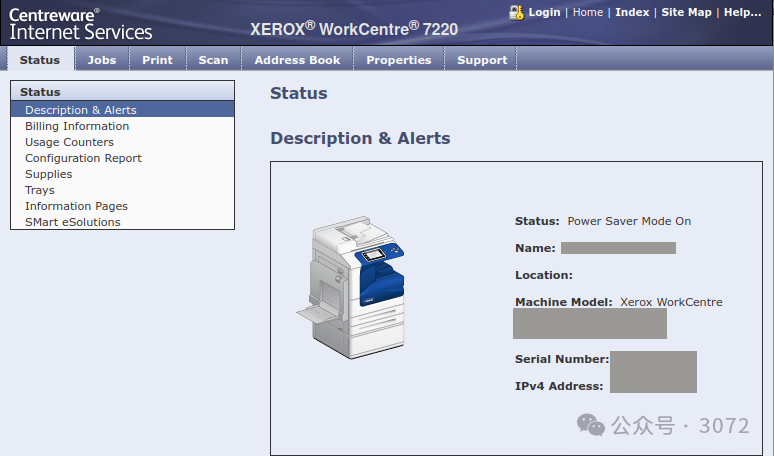The width and height of the screenshot is (774, 456).
Task: Open Supplies in sidebar
Action: pos(48,174)
